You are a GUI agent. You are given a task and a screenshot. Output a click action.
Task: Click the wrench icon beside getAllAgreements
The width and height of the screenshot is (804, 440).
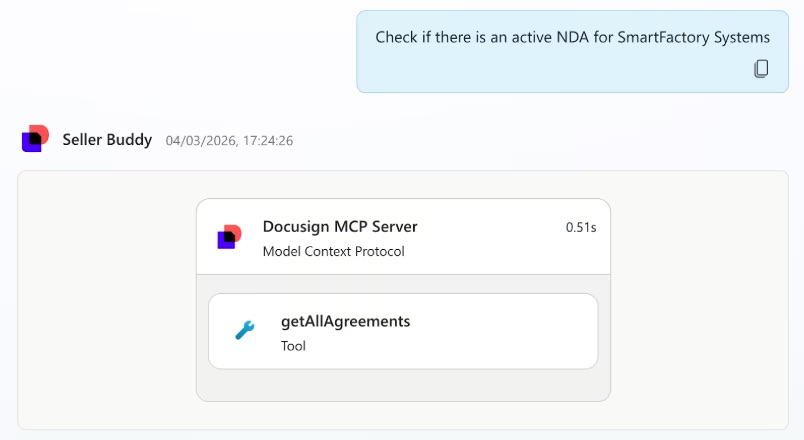[x=245, y=331]
